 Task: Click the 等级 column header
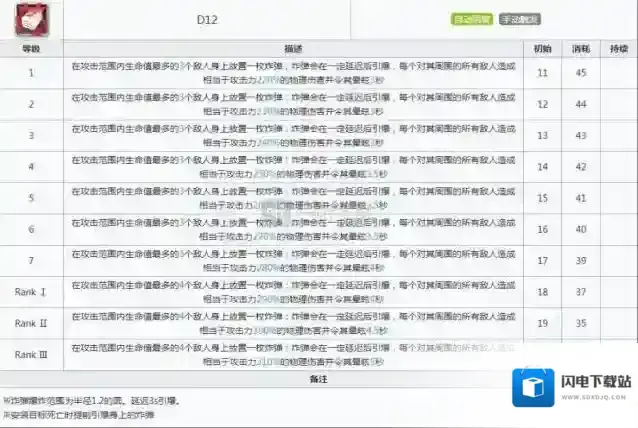31,48
